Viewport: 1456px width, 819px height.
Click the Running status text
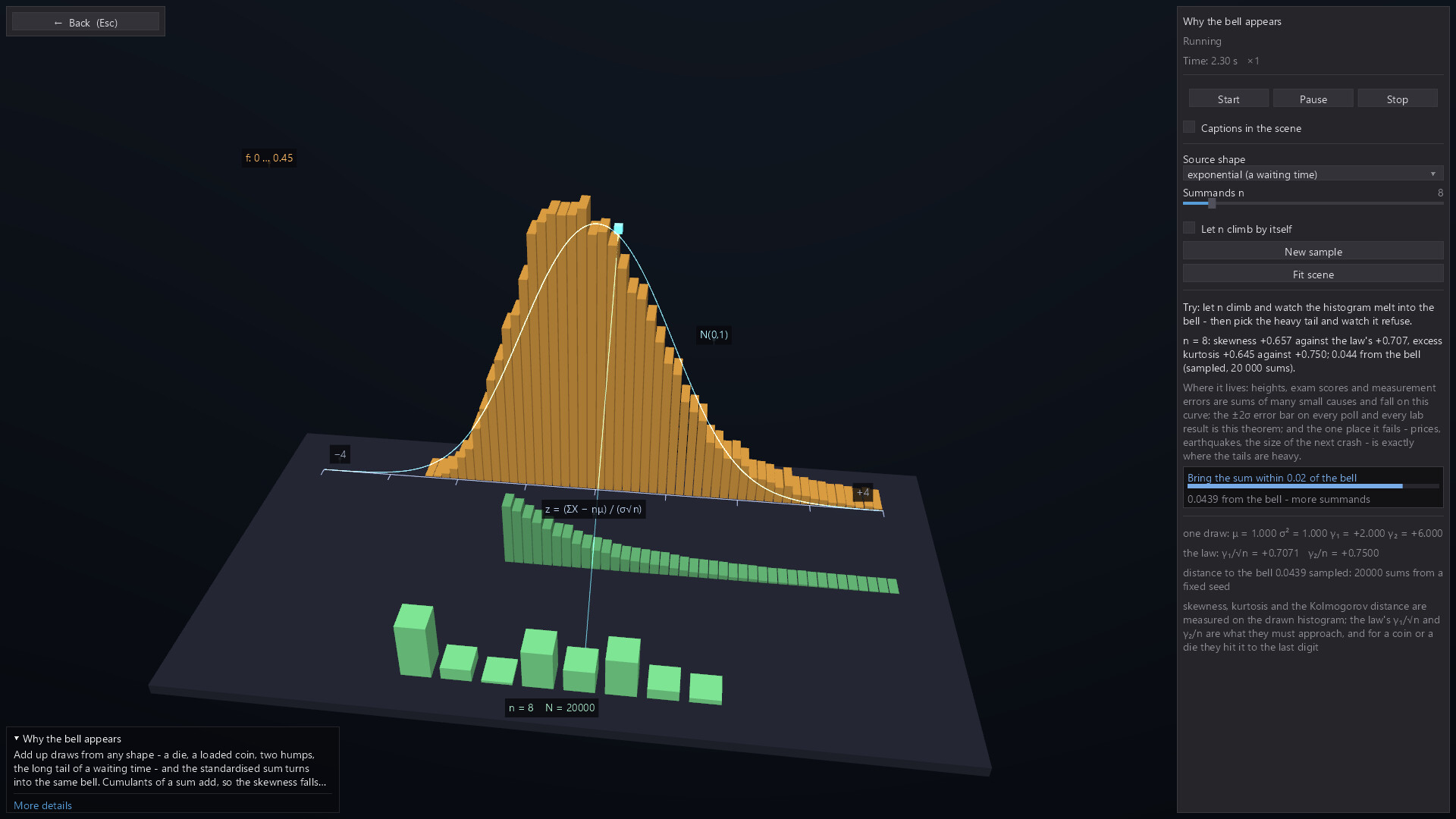pyautogui.click(x=1202, y=41)
